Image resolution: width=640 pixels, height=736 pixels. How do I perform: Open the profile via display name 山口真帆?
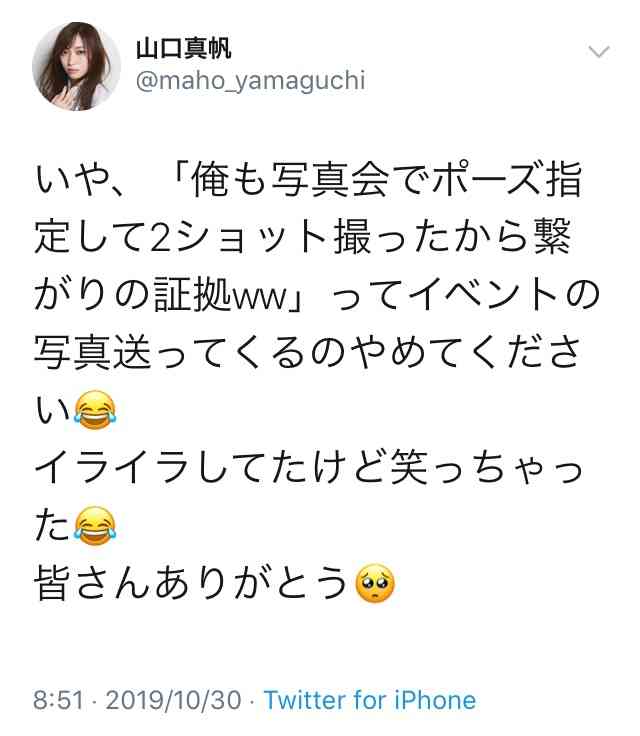(x=184, y=48)
